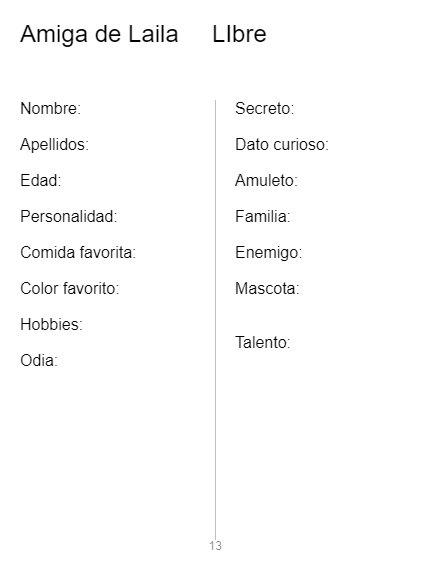This screenshot has height=570, width=430.
Task: Click the 'Color favorito:' line
Action: tap(70, 288)
